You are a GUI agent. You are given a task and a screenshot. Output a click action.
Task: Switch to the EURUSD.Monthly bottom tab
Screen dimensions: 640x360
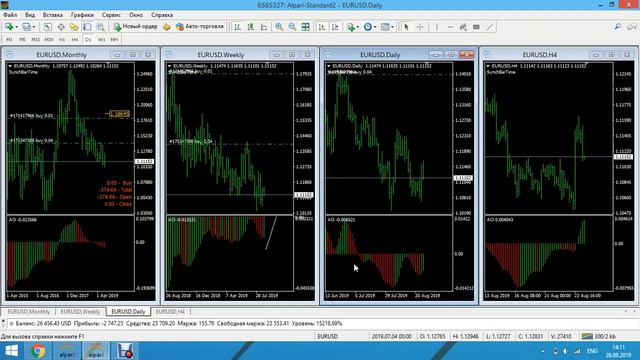coord(29,311)
